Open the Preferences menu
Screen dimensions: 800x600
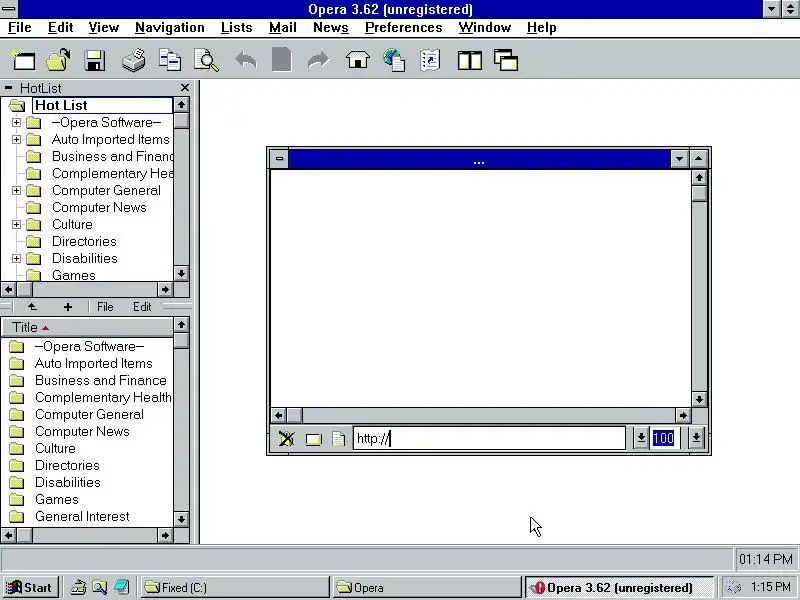pyautogui.click(x=404, y=28)
